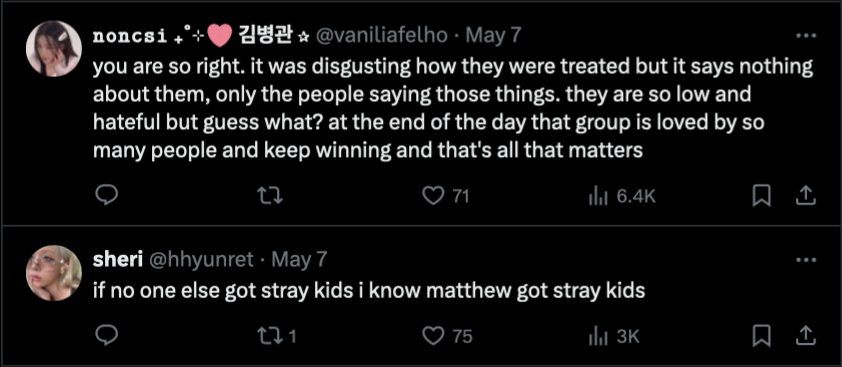Like the tweet with 71 likes
The width and height of the screenshot is (842, 367).
point(445,196)
